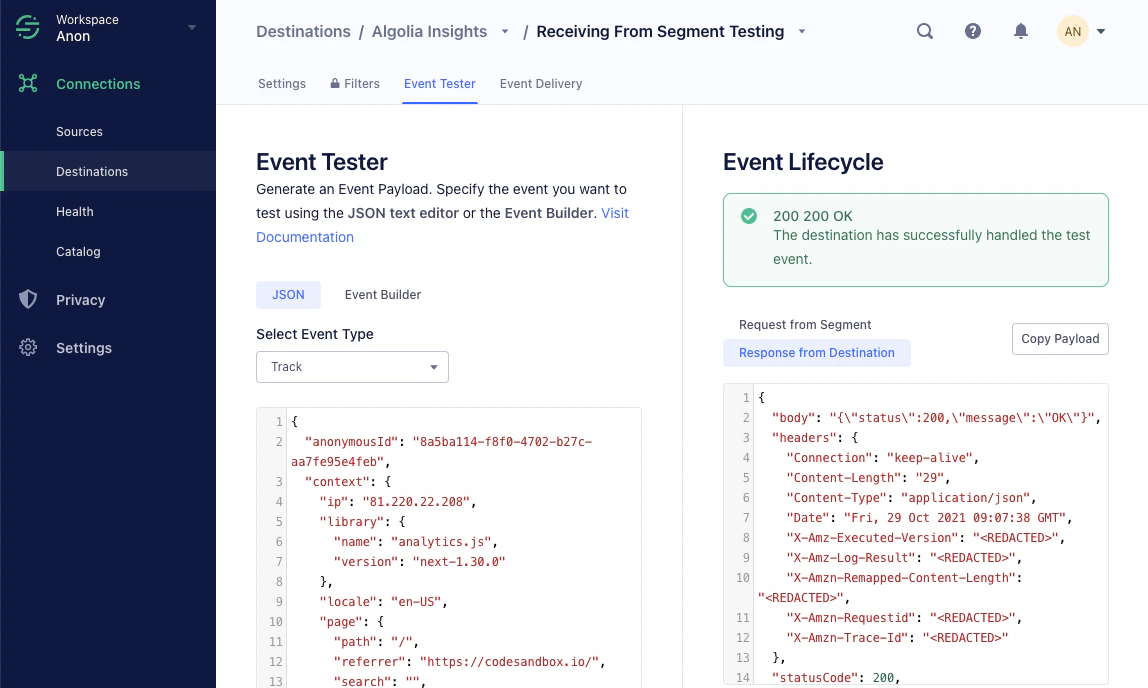This screenshot has height=688, width=1148.
Task: Open the destination Settings tab
Action: (x=281, y=84)
